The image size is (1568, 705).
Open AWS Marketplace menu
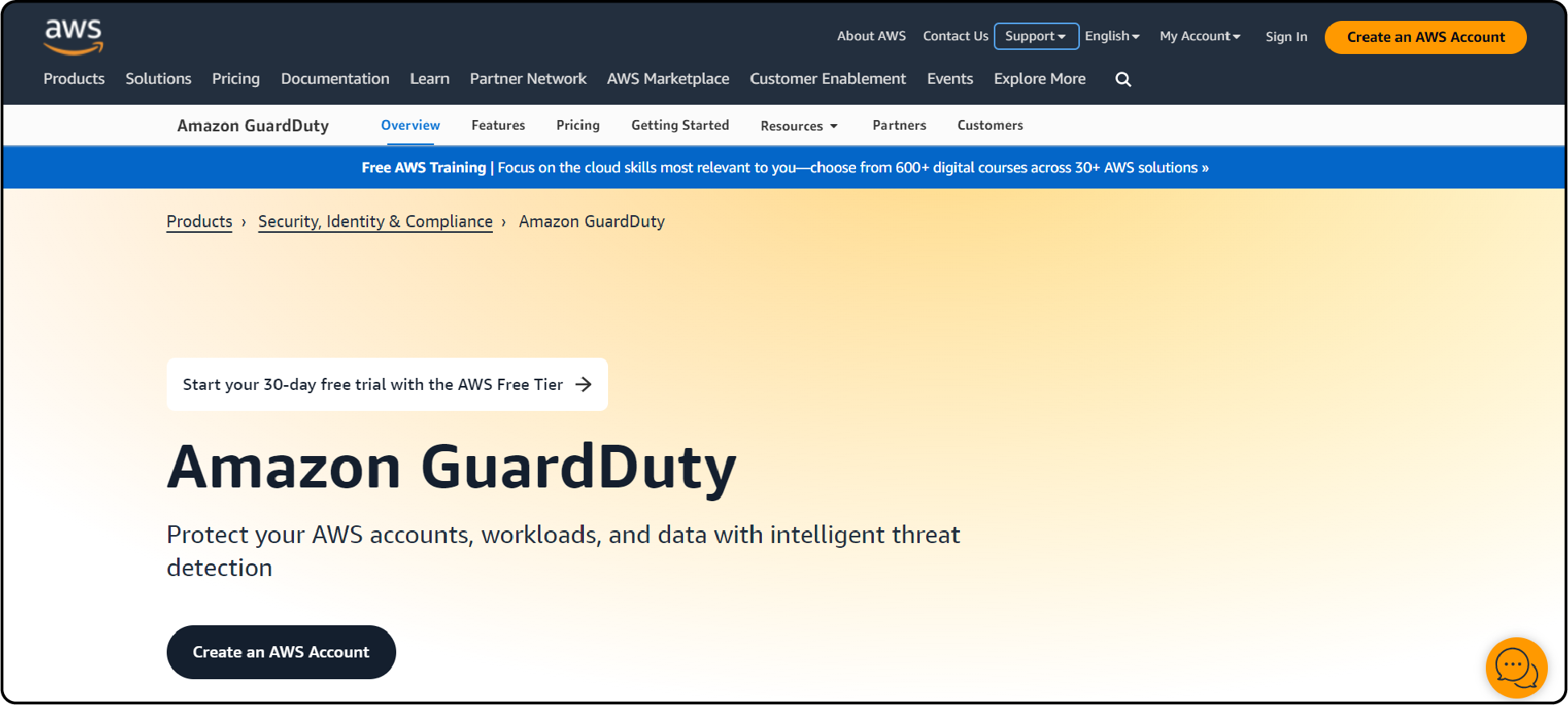click(x=668, y=79)
